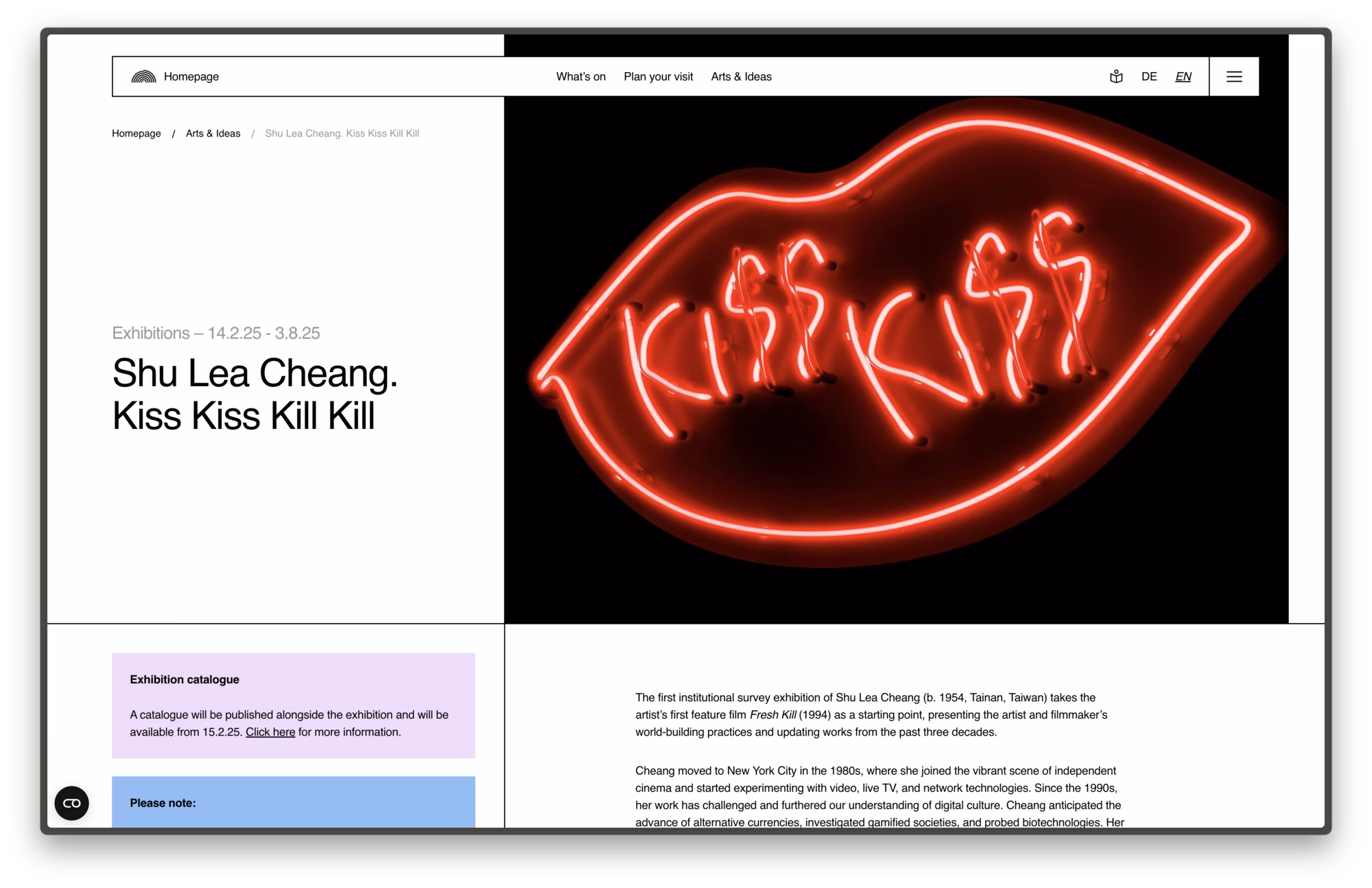Follow the Click here catalogue link
The image size is (1372, 888).
[270, 732]
